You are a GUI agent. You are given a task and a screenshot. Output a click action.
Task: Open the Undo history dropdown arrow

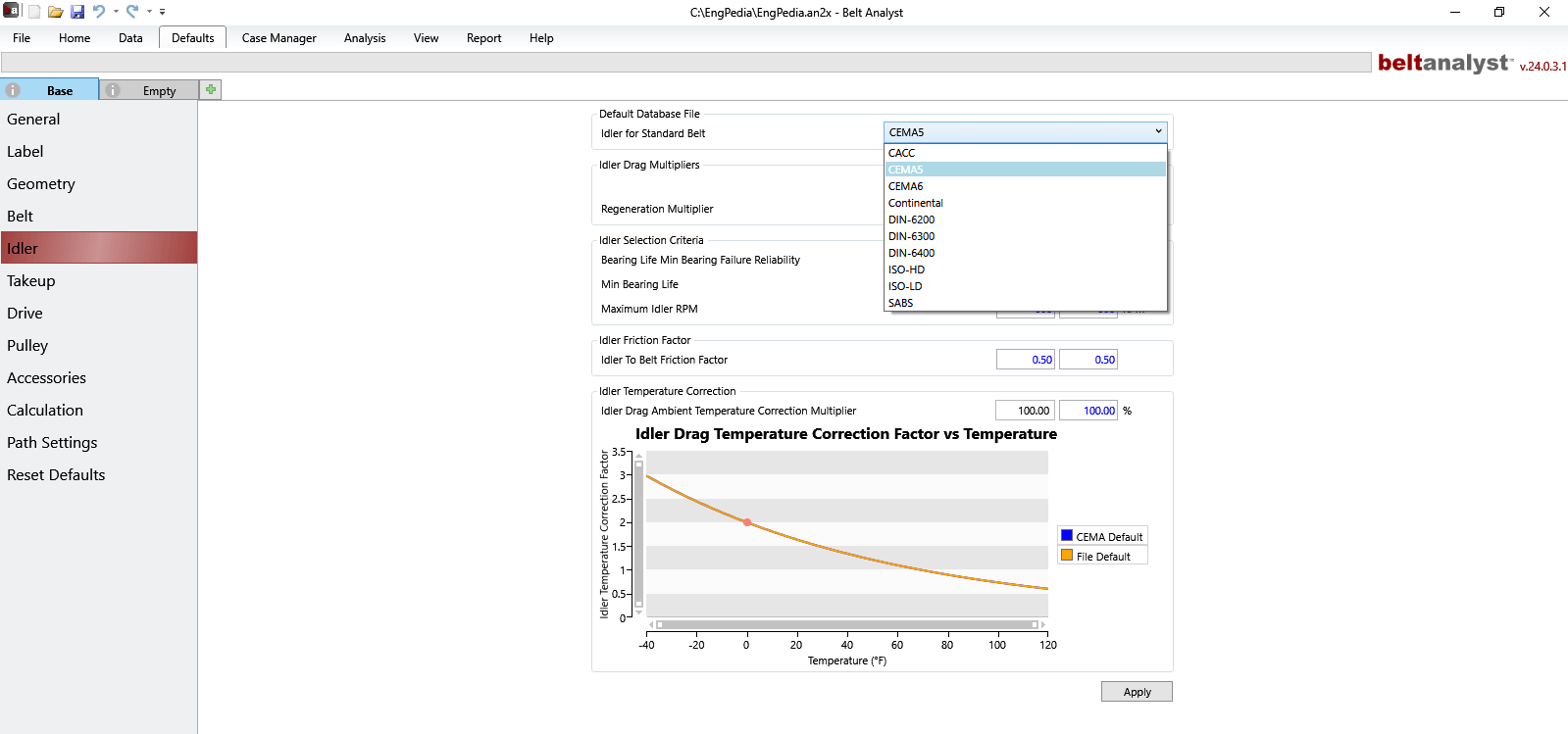click(116, 12)
